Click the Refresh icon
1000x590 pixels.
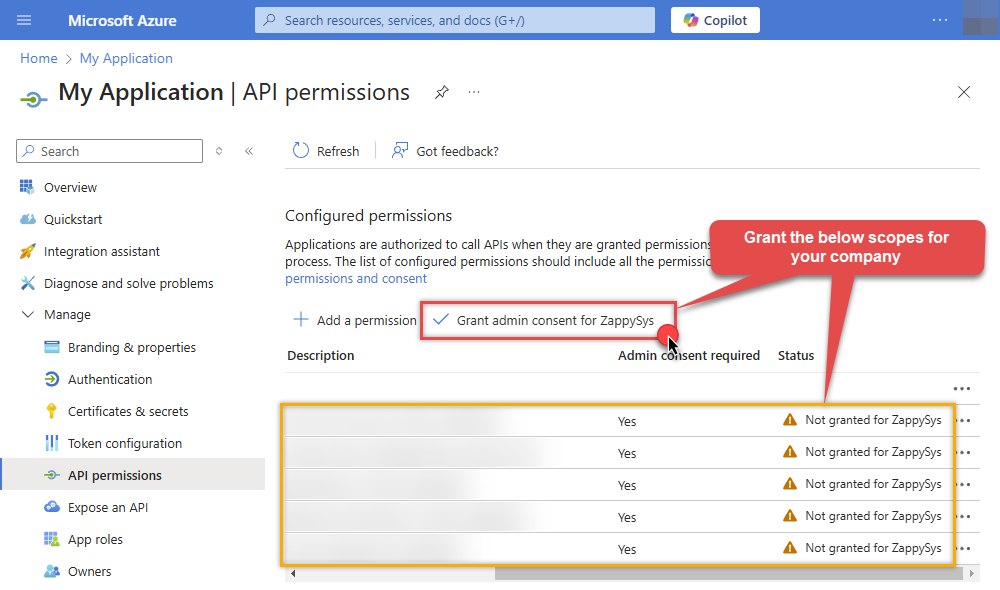(300, 151)
